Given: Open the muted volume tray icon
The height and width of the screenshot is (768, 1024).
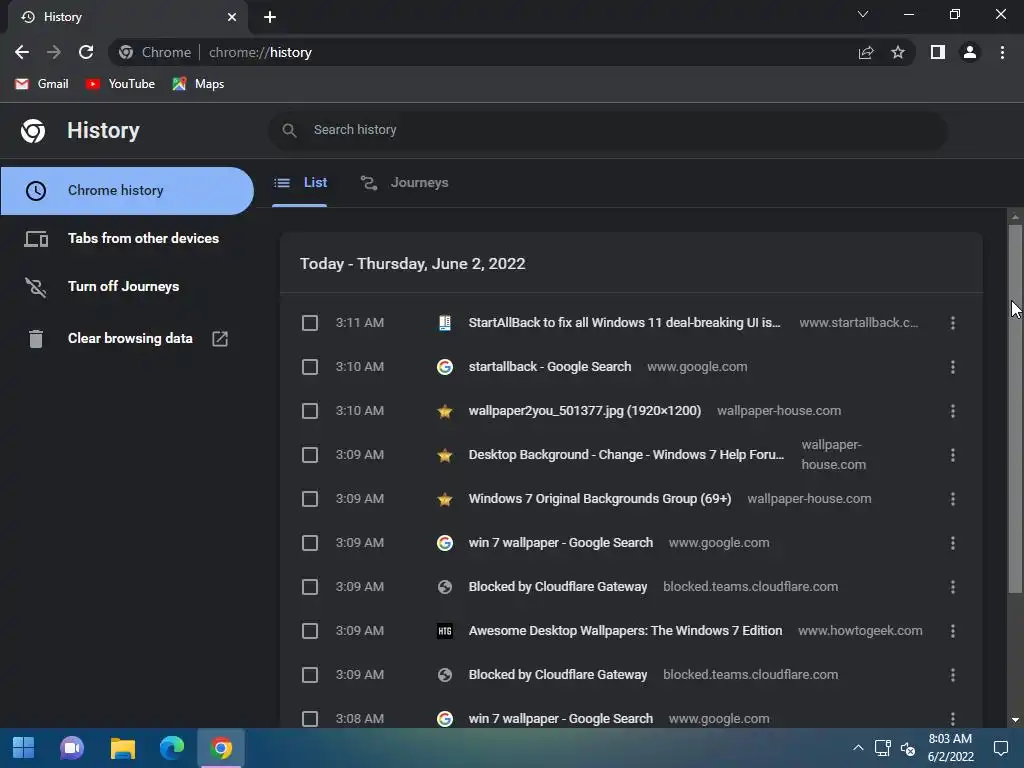Looking at the screenshot, I should [x=908, y=748].
